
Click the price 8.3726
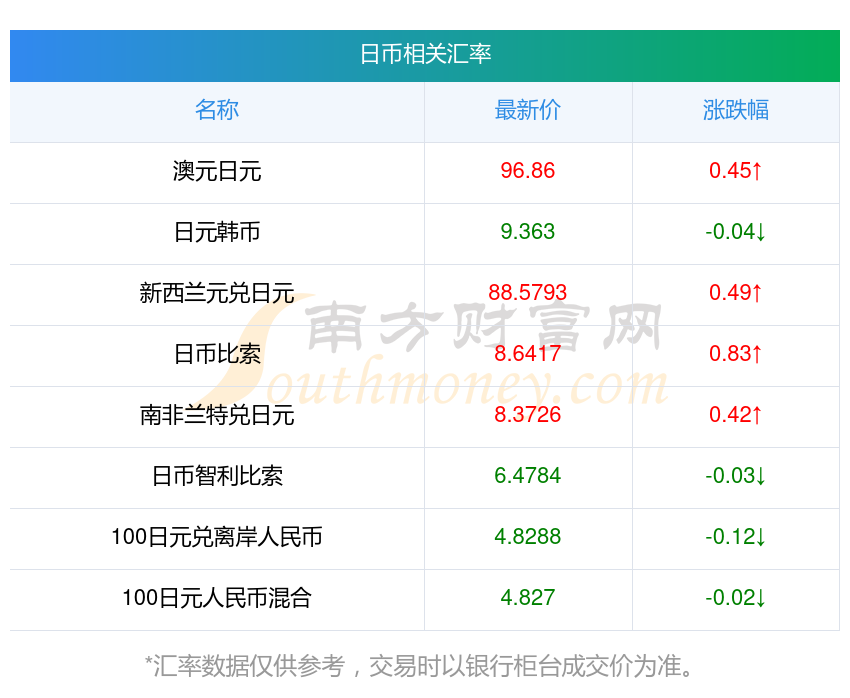(527, 415)
